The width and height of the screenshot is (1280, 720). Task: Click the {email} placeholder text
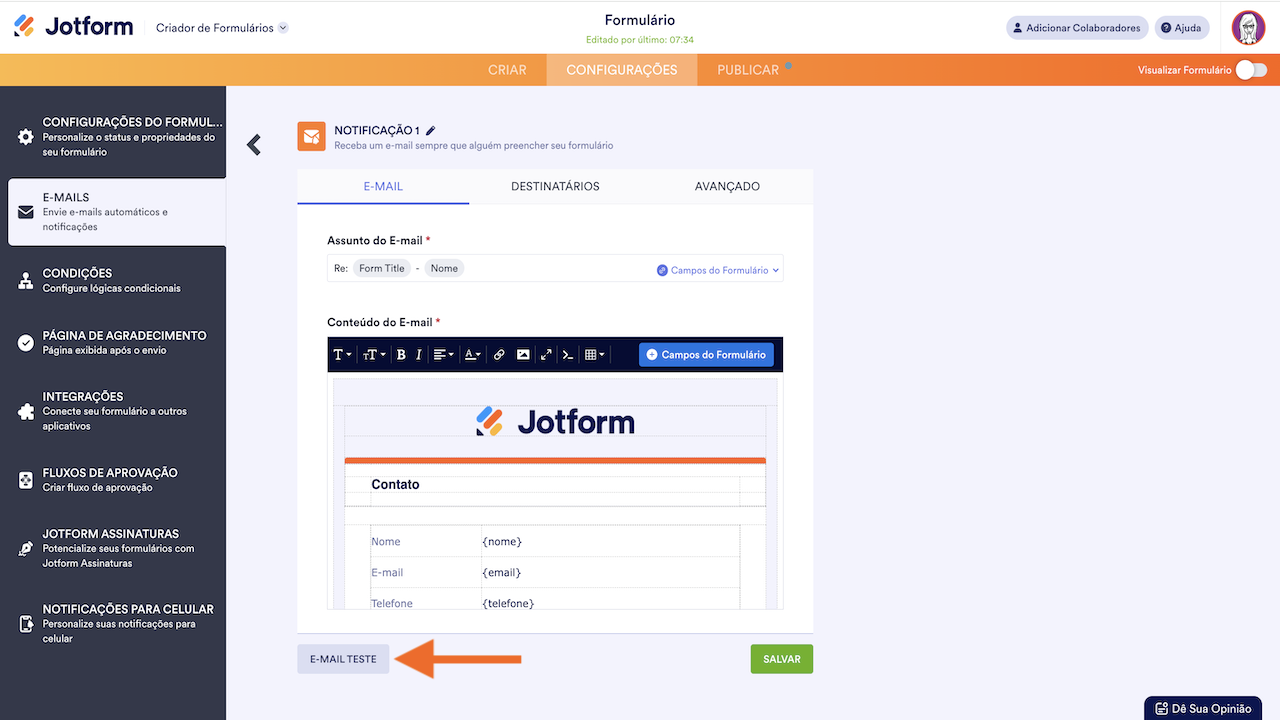click(x=502, y=573)
